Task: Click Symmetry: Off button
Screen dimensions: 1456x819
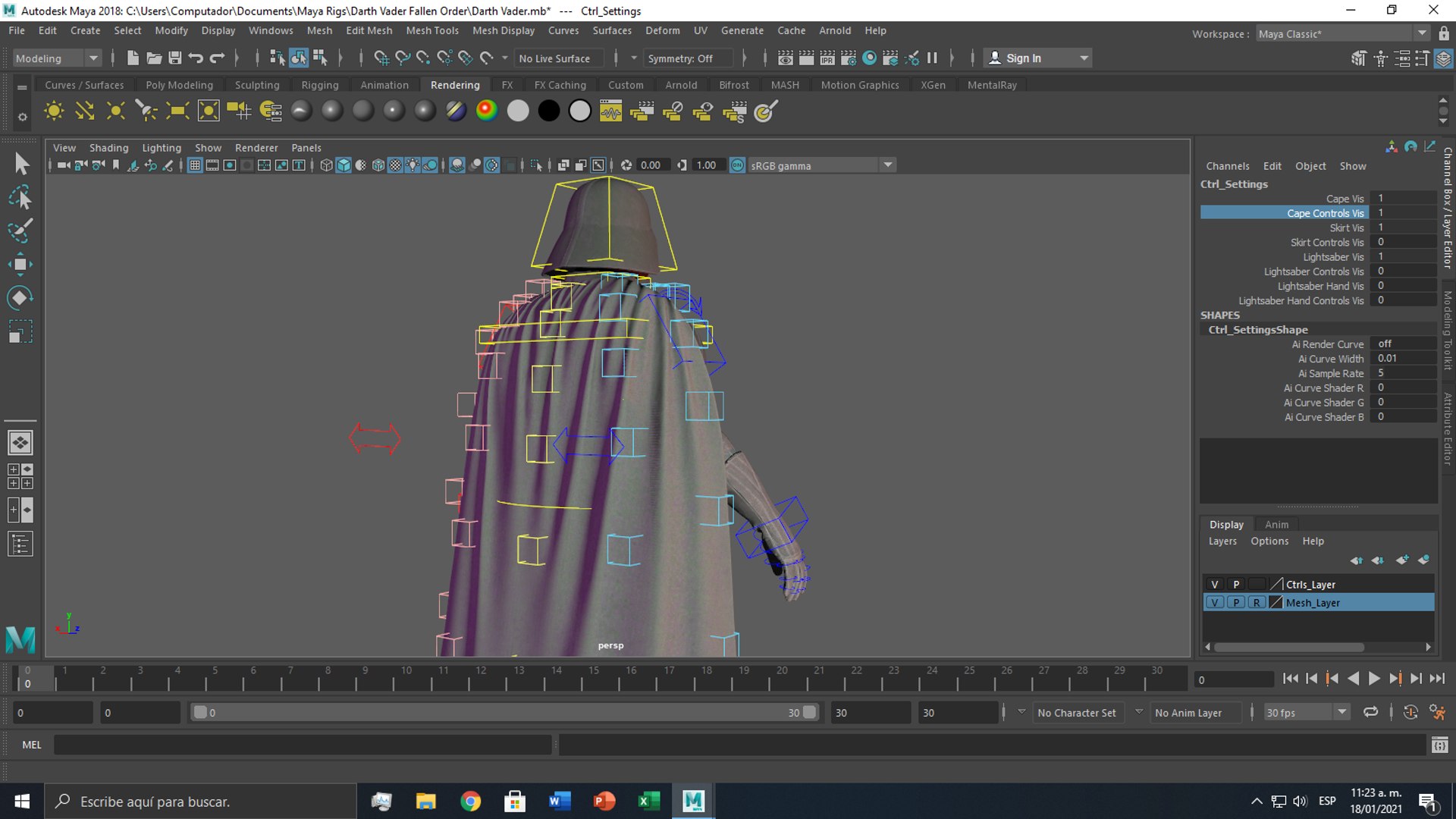Action: click(x=689, y=58)
